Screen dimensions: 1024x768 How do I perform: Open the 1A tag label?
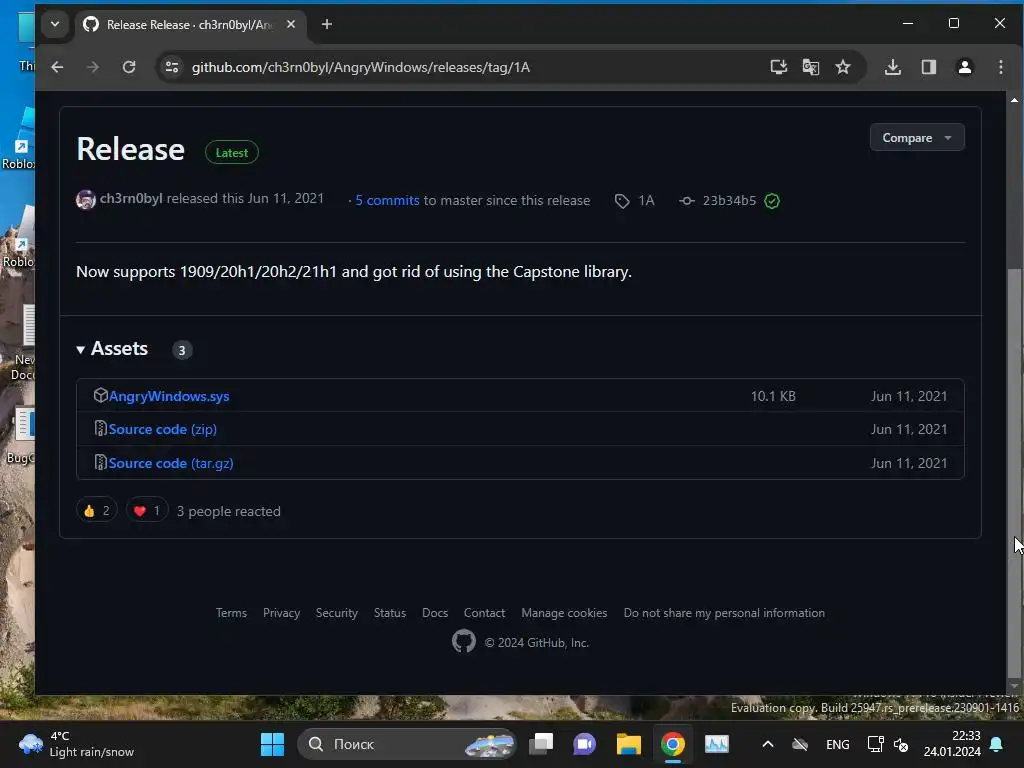coord(646,200)
